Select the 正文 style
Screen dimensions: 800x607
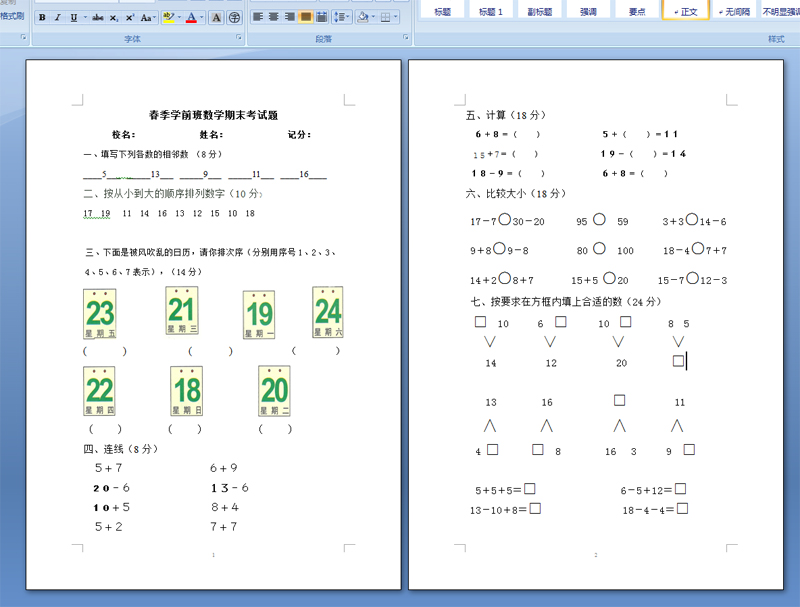click(686, 11)
